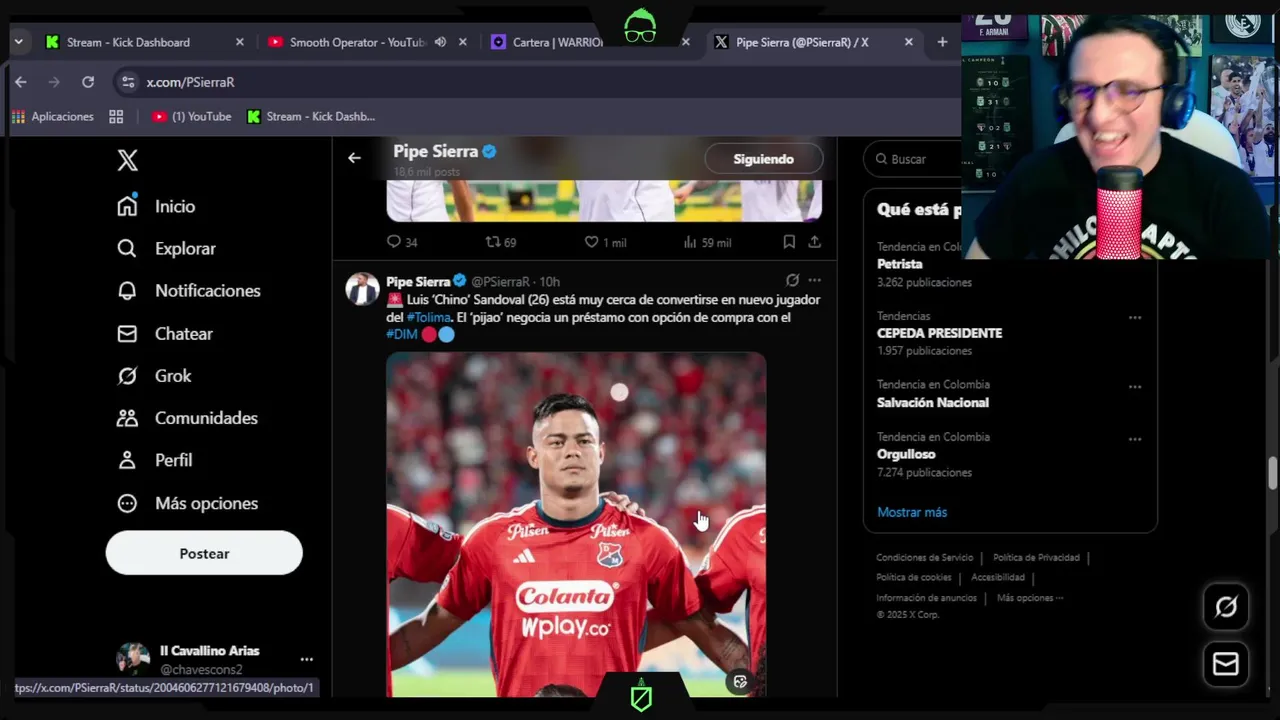View analytics showing 59 mil views
This screenshot has height=720, width=1280.
(x=707, y=242)
